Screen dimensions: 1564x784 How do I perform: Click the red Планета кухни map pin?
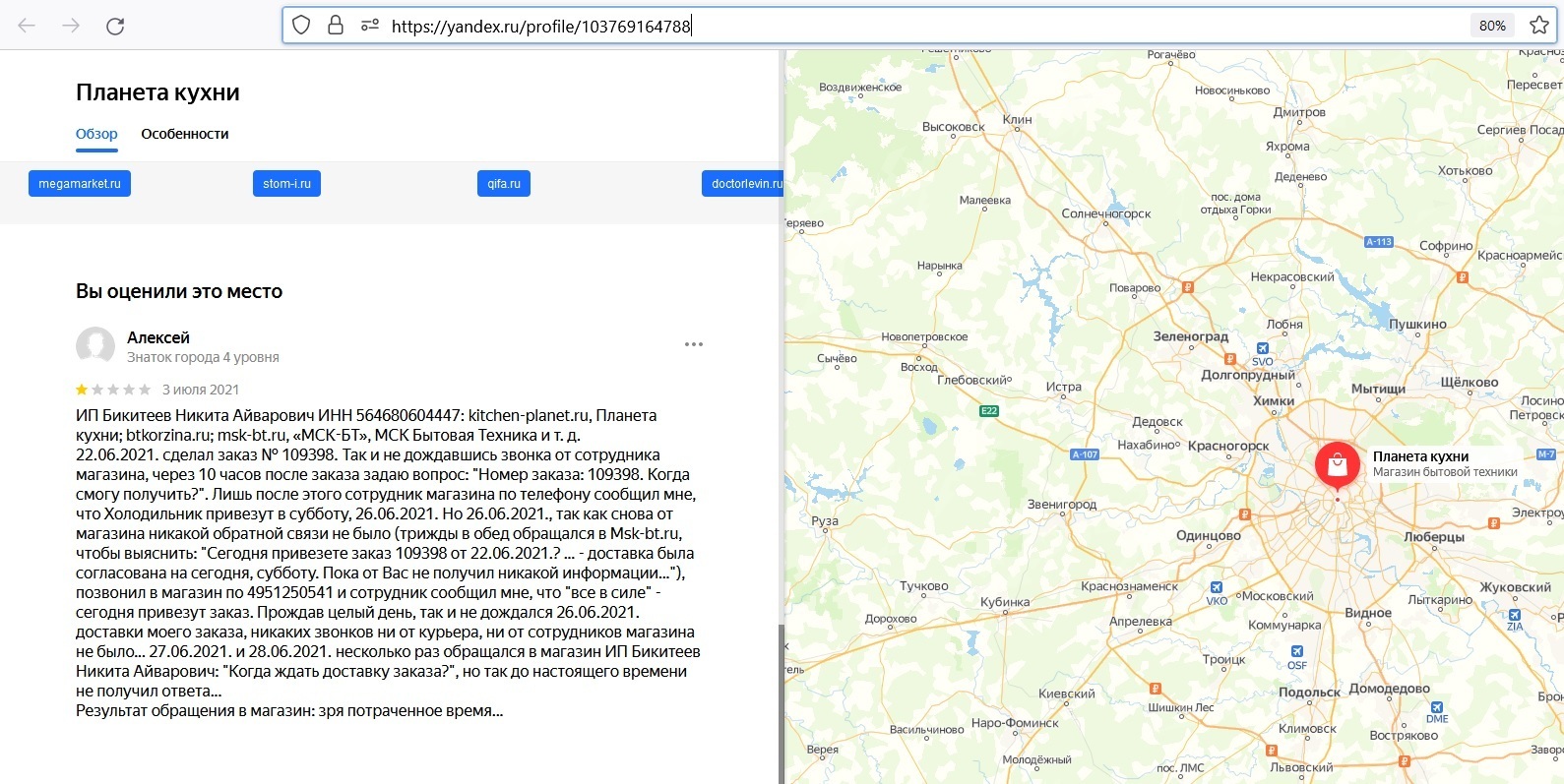[x=1337, y=464]
